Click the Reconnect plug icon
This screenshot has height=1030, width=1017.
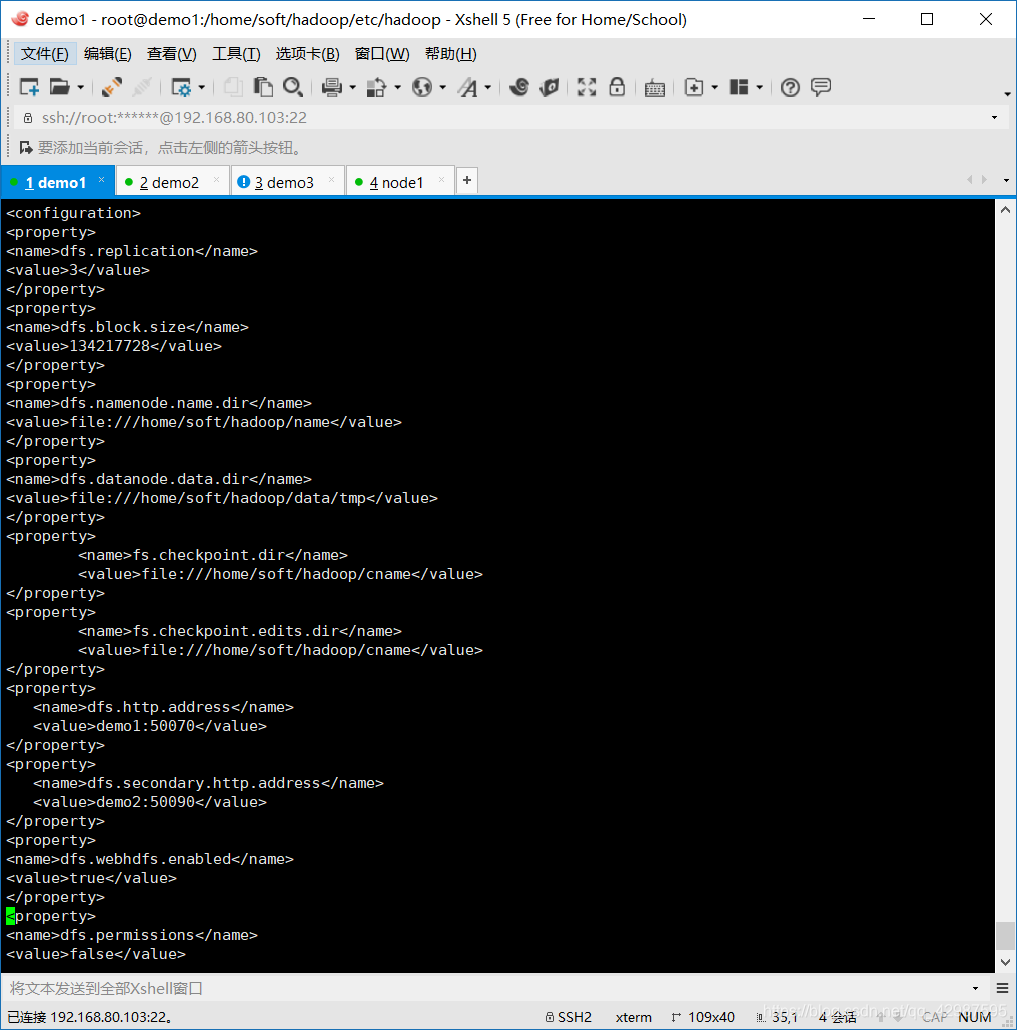pyautogui.click(x=112, y=87)
